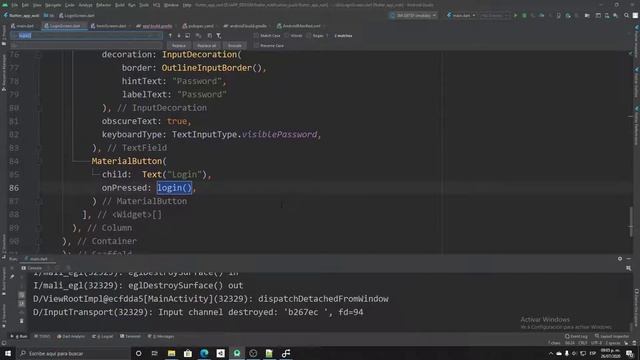
Task: Click the trash icon in console sidebar
Action: pyautogui.click(x=22, y=321)
